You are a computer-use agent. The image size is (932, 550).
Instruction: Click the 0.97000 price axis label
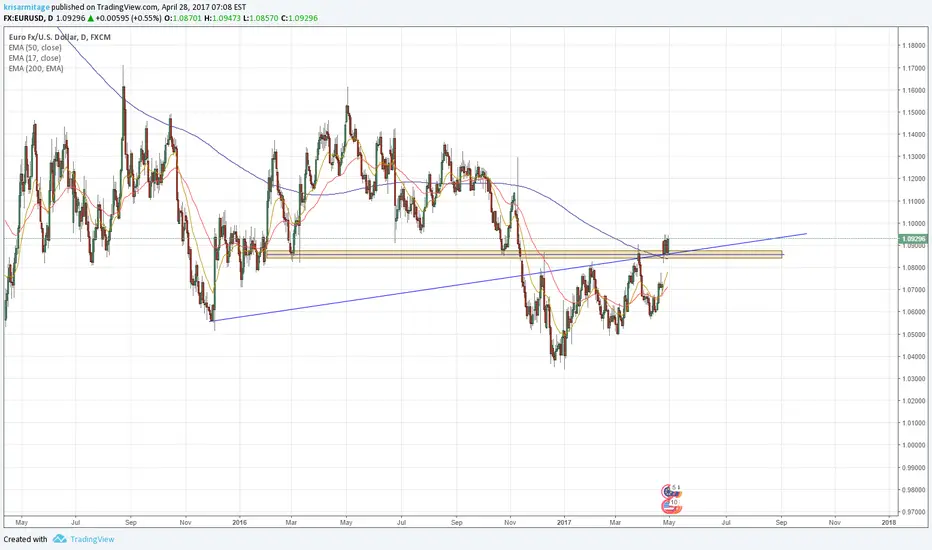coord(914,512)
